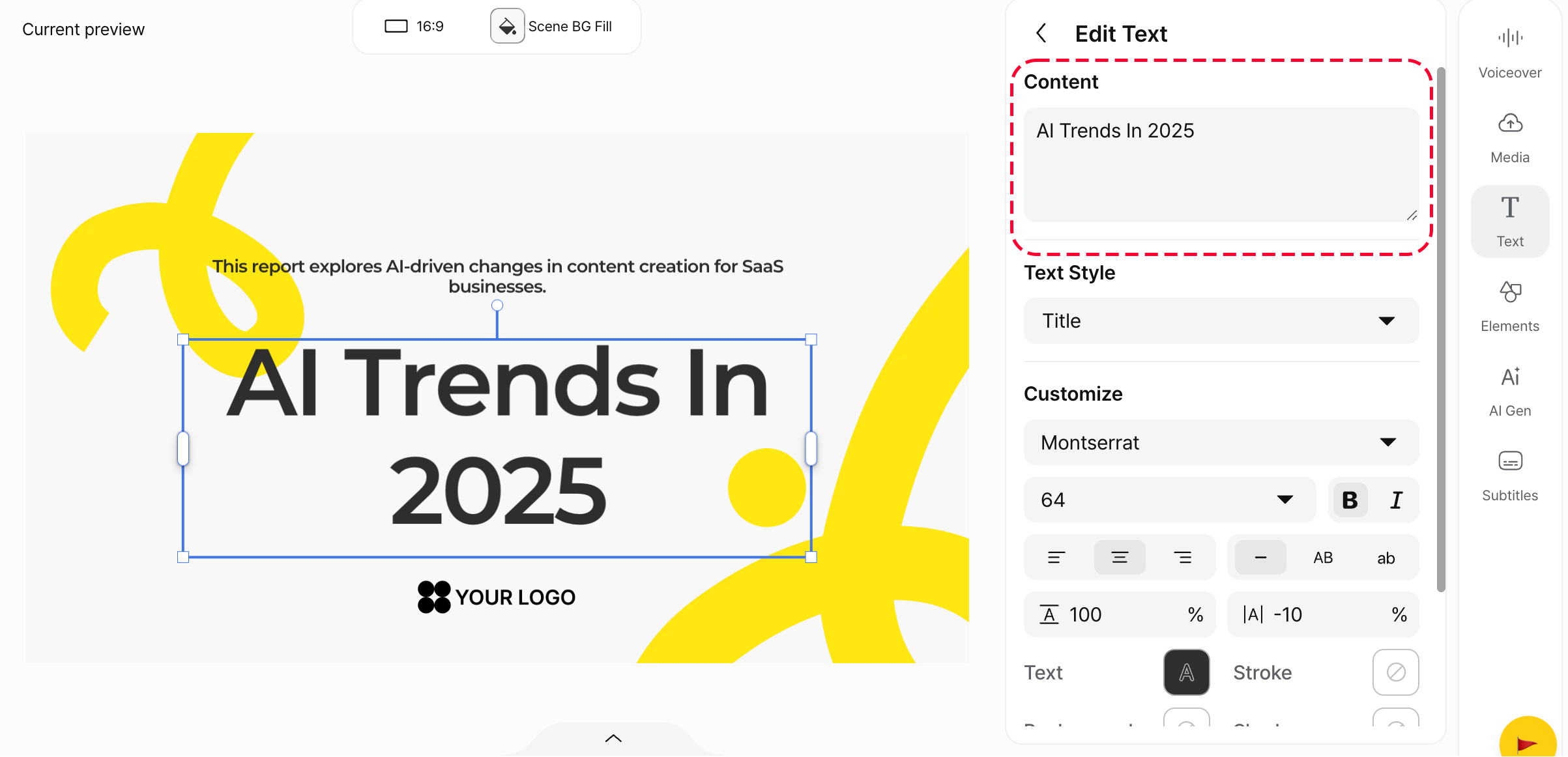Align text to the left
This screenshot has height=757, width=1568.
(1056, 557)
